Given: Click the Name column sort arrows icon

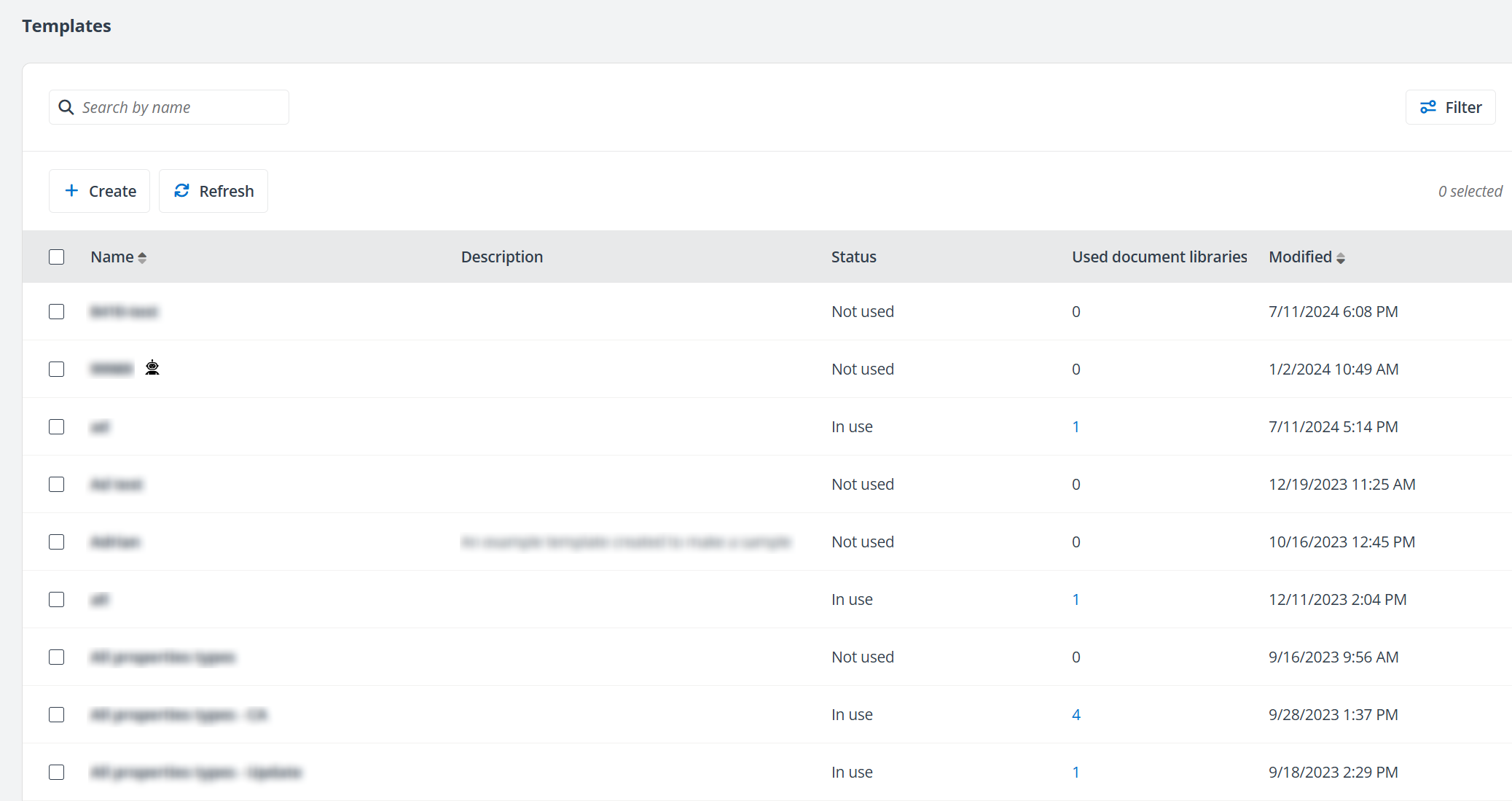Looking at the screenshot, I should (x=142, y=257).
